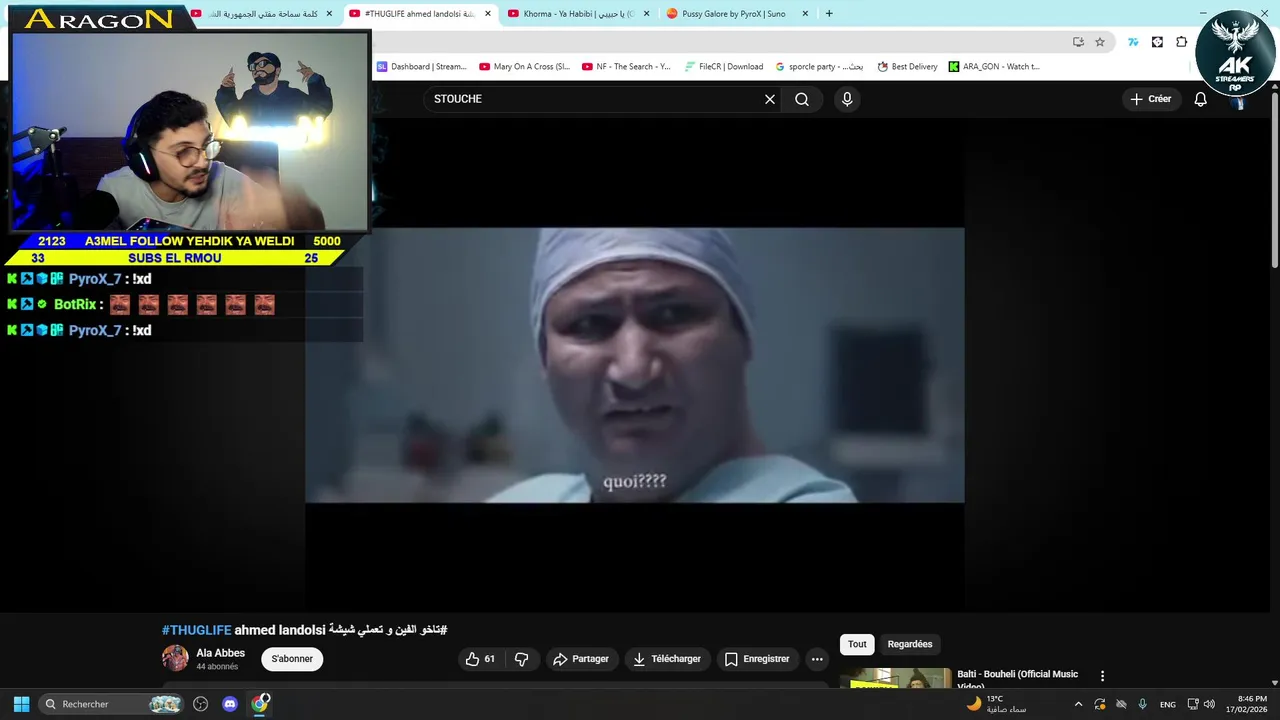
Task: Open the Best Delivery bookmark
Action: click(x=907, y=67)
